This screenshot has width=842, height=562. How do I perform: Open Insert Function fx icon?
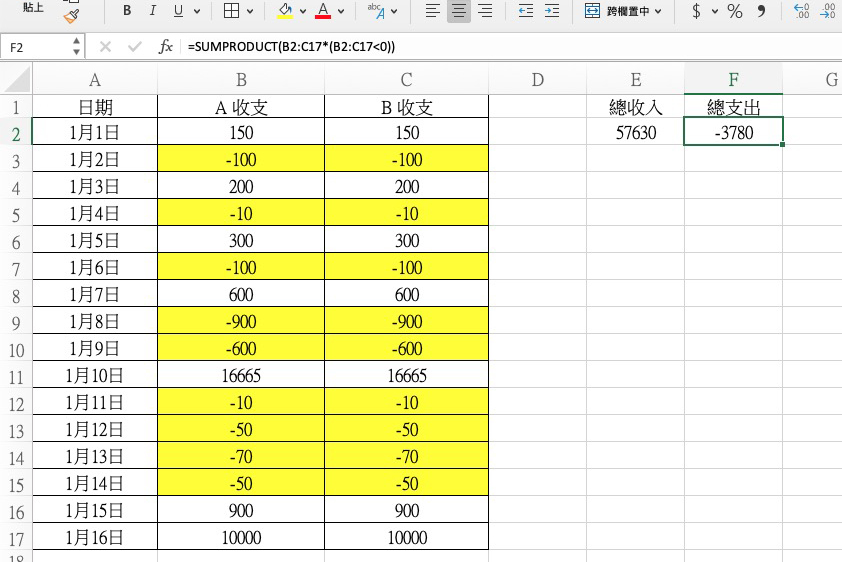165,47
